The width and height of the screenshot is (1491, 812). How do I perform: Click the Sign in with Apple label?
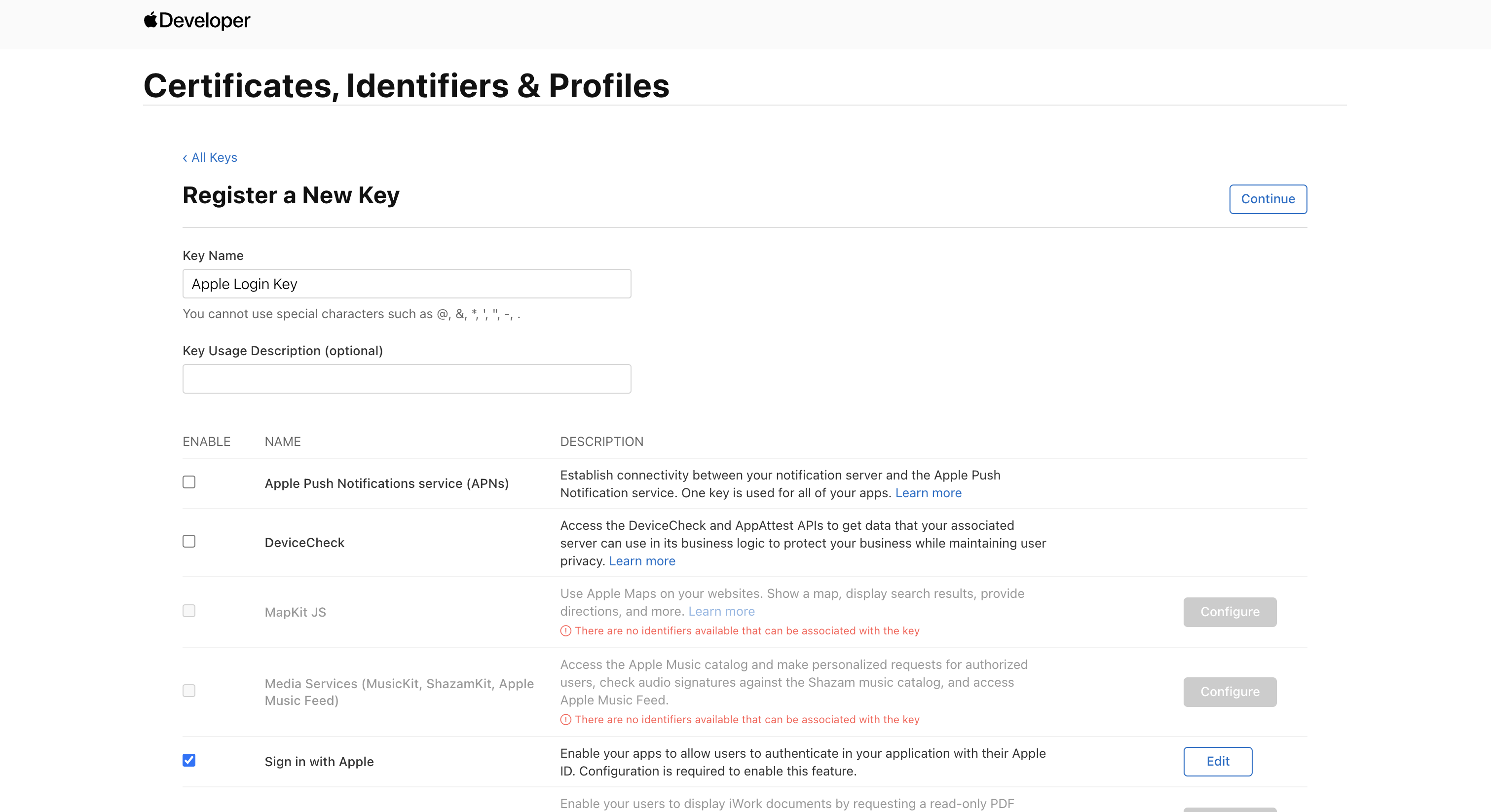pyautogui.click(x=319, y=762)
